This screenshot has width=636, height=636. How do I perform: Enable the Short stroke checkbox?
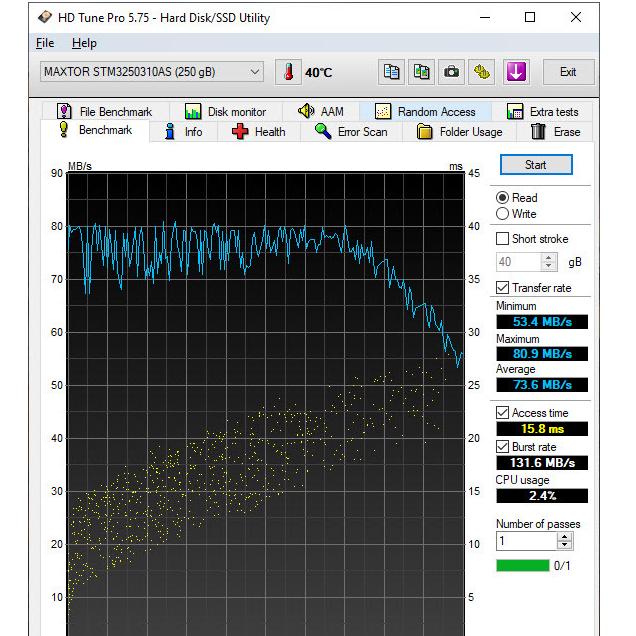pos(503,239)
